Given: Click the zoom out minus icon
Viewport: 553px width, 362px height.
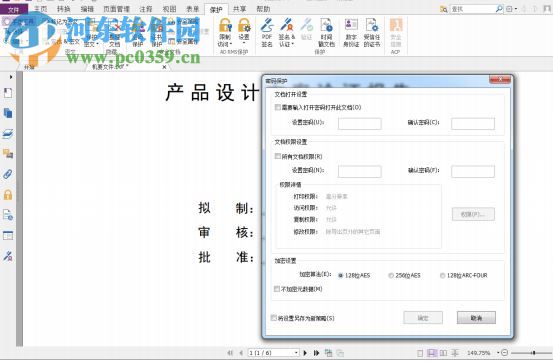Looking at the screenshot, I should click(x=505, y=352).
